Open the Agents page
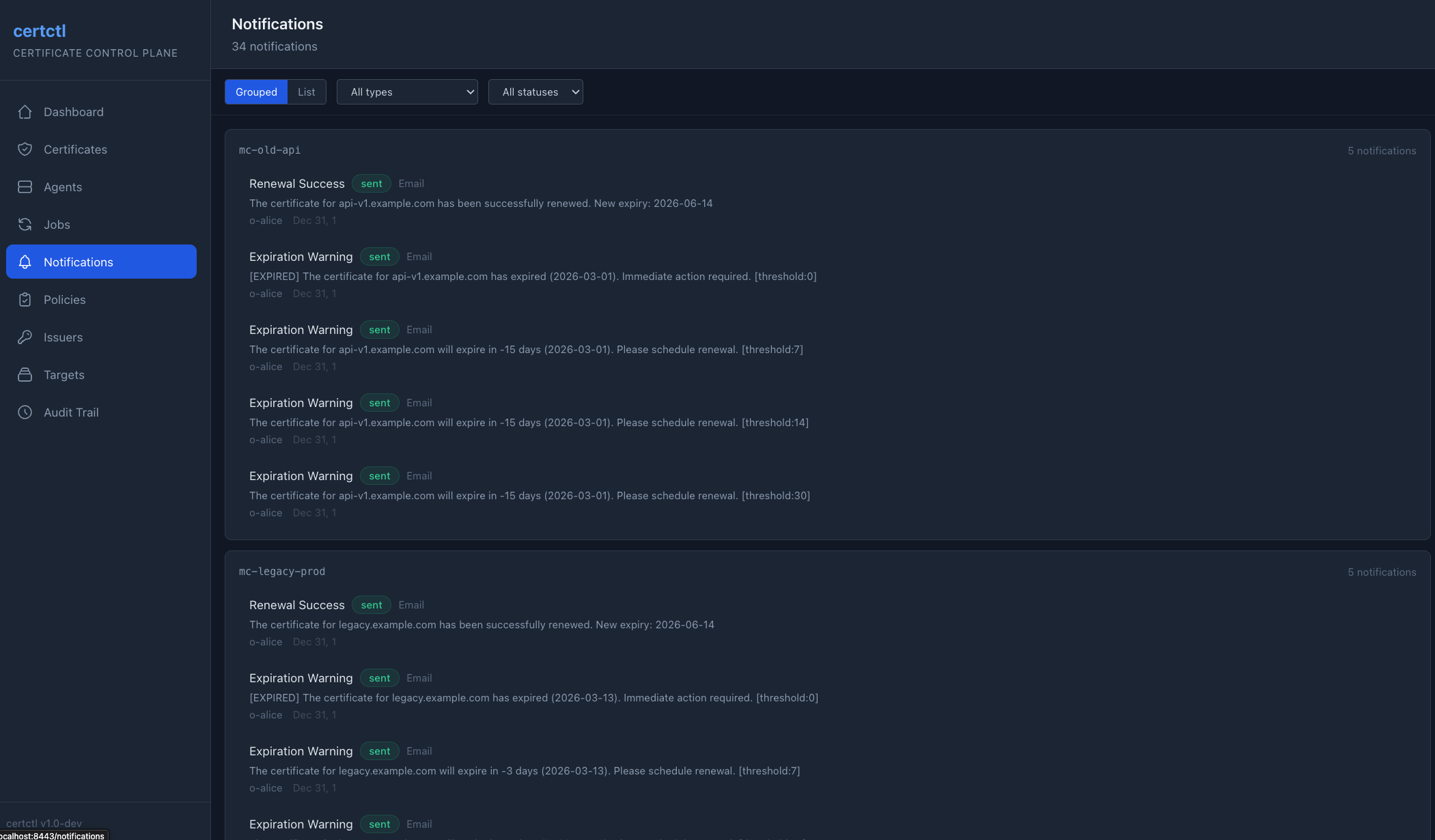 [x=101, y=187]
